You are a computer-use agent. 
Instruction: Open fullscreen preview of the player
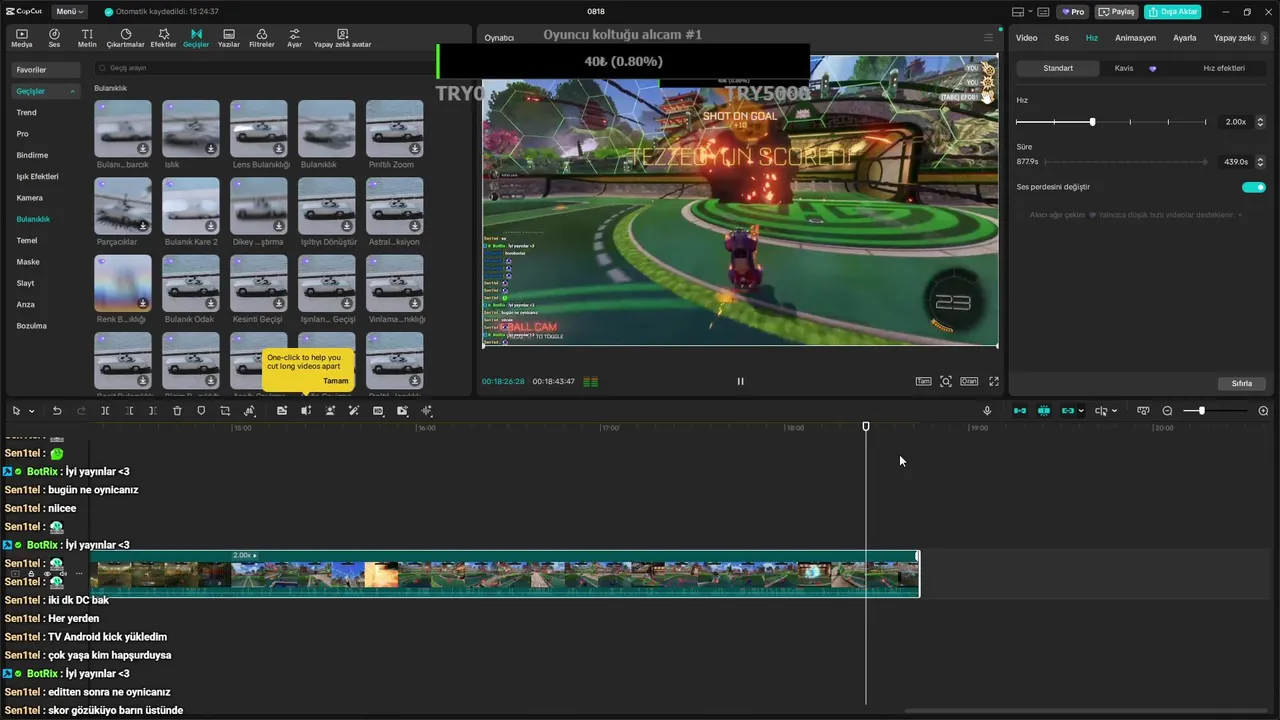pyautogui.click(x=994, y=381)
